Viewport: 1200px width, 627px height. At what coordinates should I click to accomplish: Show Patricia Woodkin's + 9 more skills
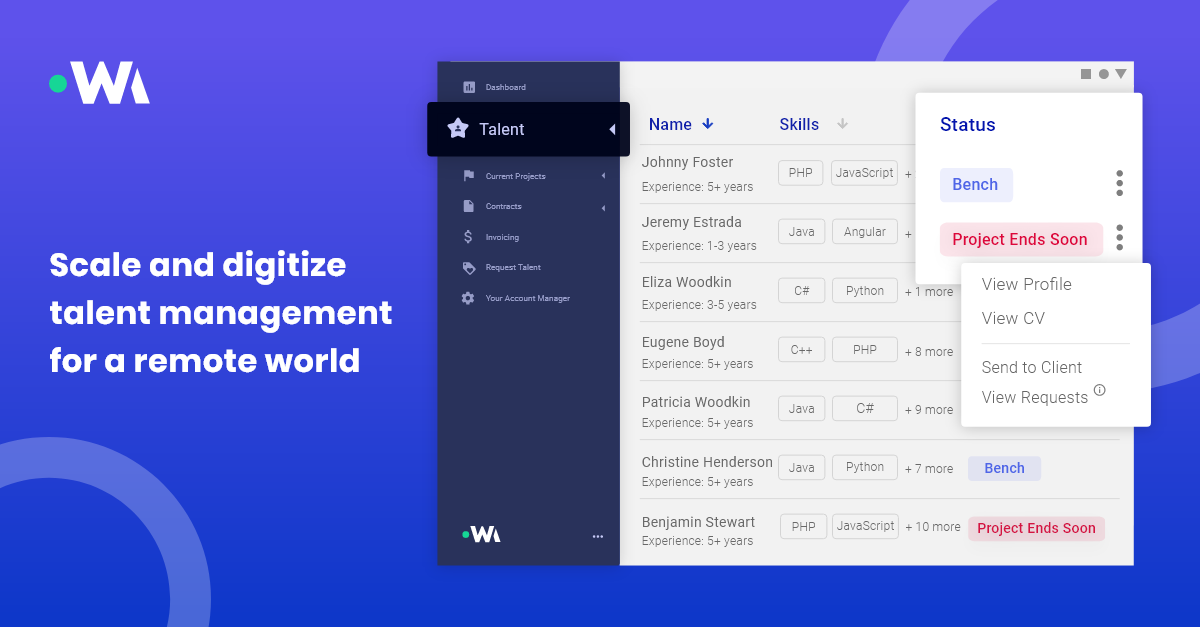click(929, 409)
